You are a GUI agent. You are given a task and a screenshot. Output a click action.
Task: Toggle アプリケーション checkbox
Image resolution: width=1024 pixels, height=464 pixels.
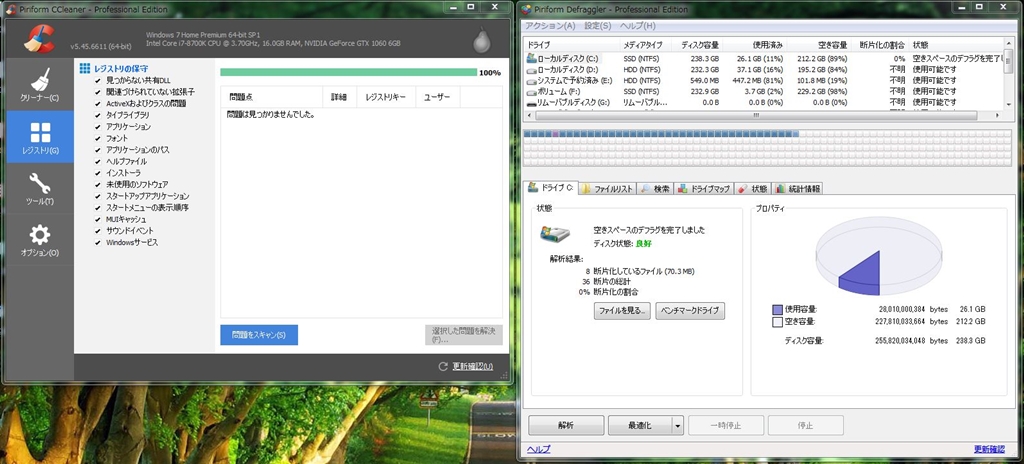97,127
